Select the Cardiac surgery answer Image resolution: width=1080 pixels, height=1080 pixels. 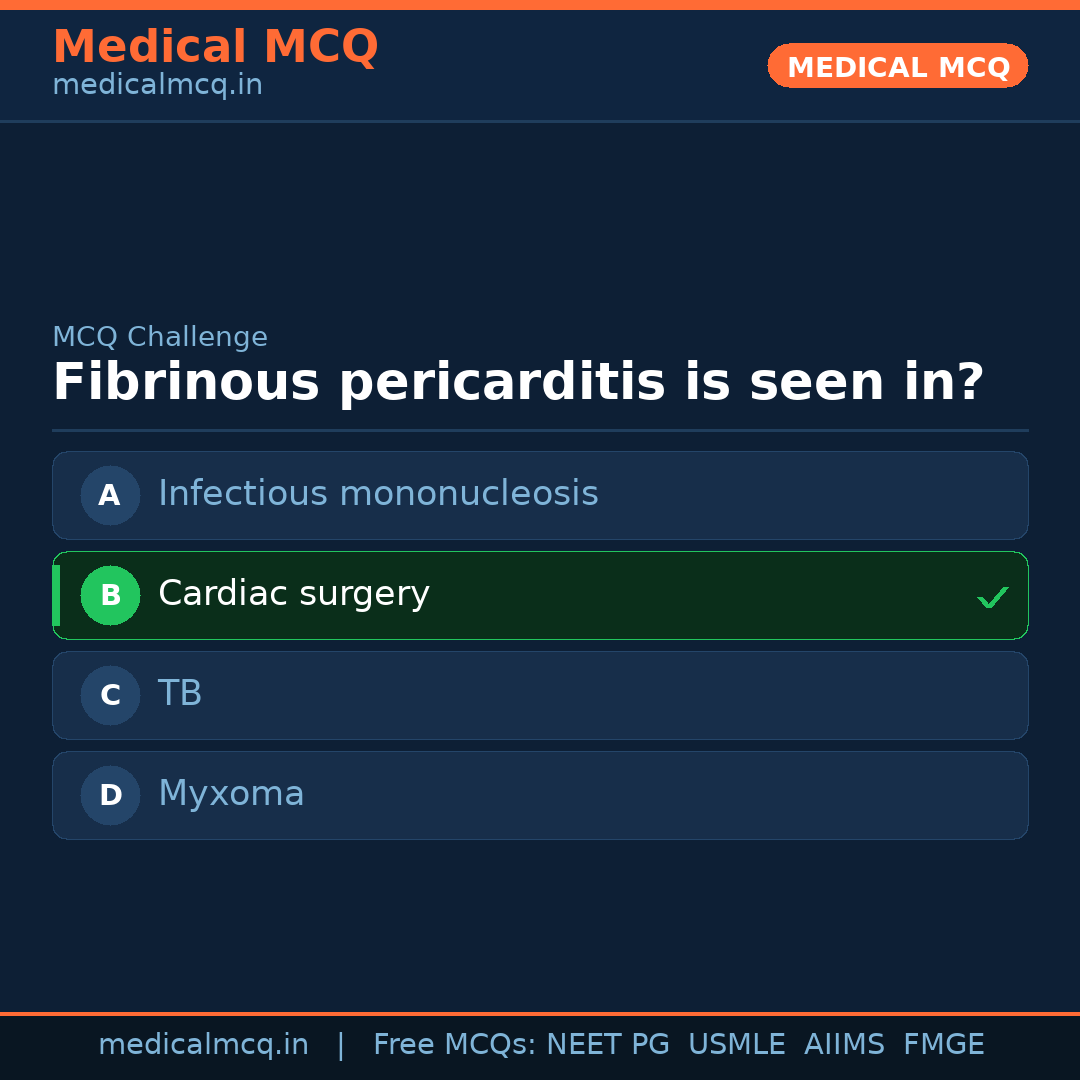pos(294,594)
